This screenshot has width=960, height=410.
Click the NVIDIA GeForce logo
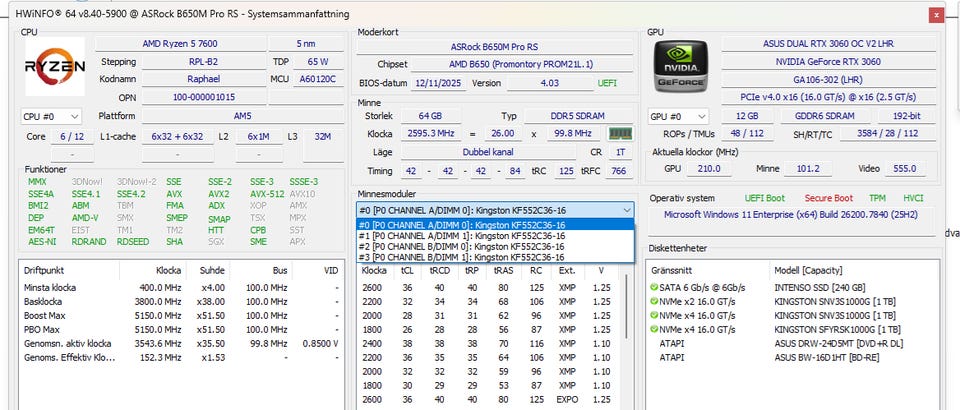[x=679, y=67]
